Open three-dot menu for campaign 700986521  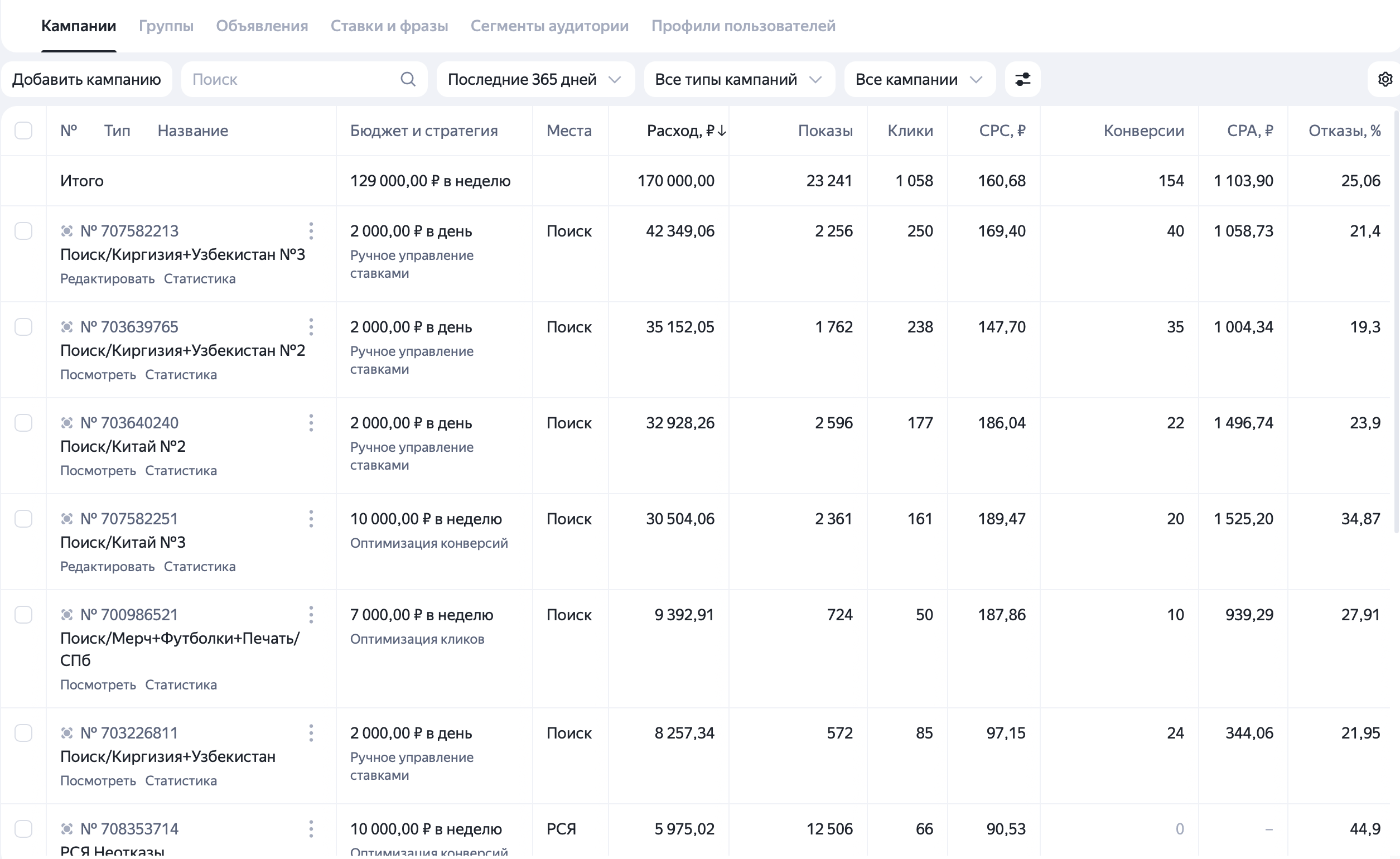coord(311,615)
